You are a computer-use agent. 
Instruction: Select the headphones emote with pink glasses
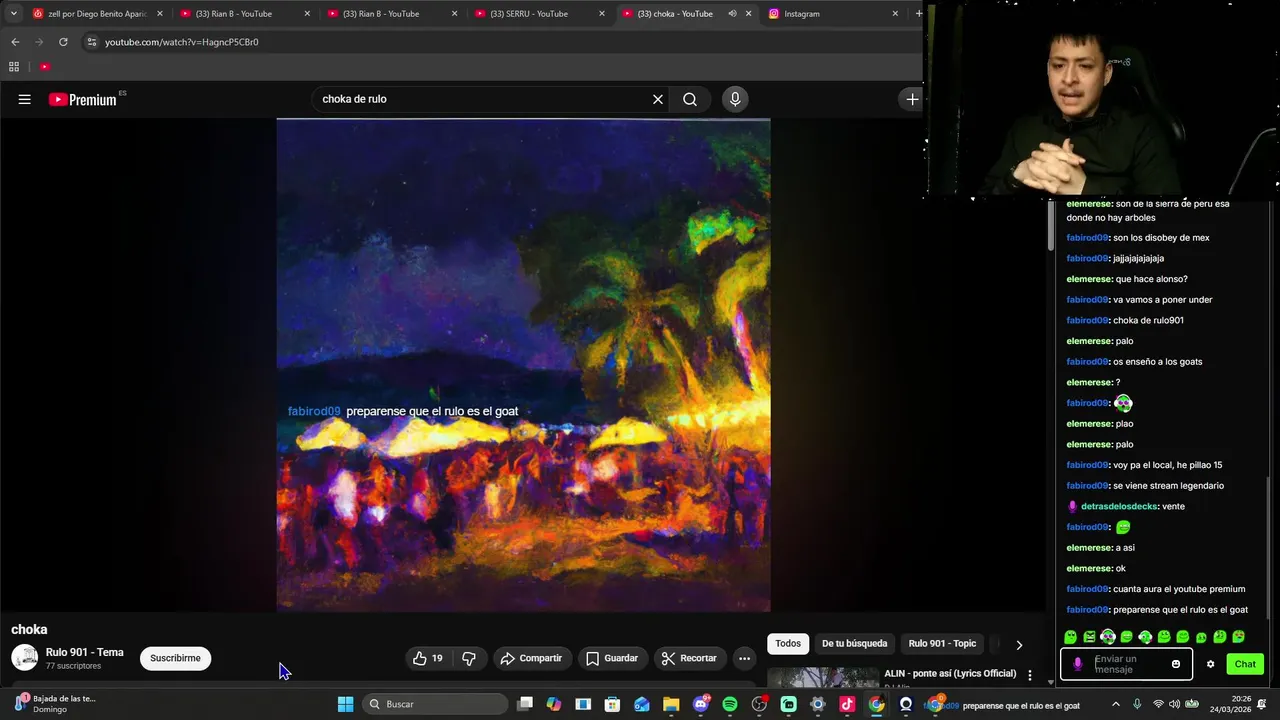coord(1108,637)
